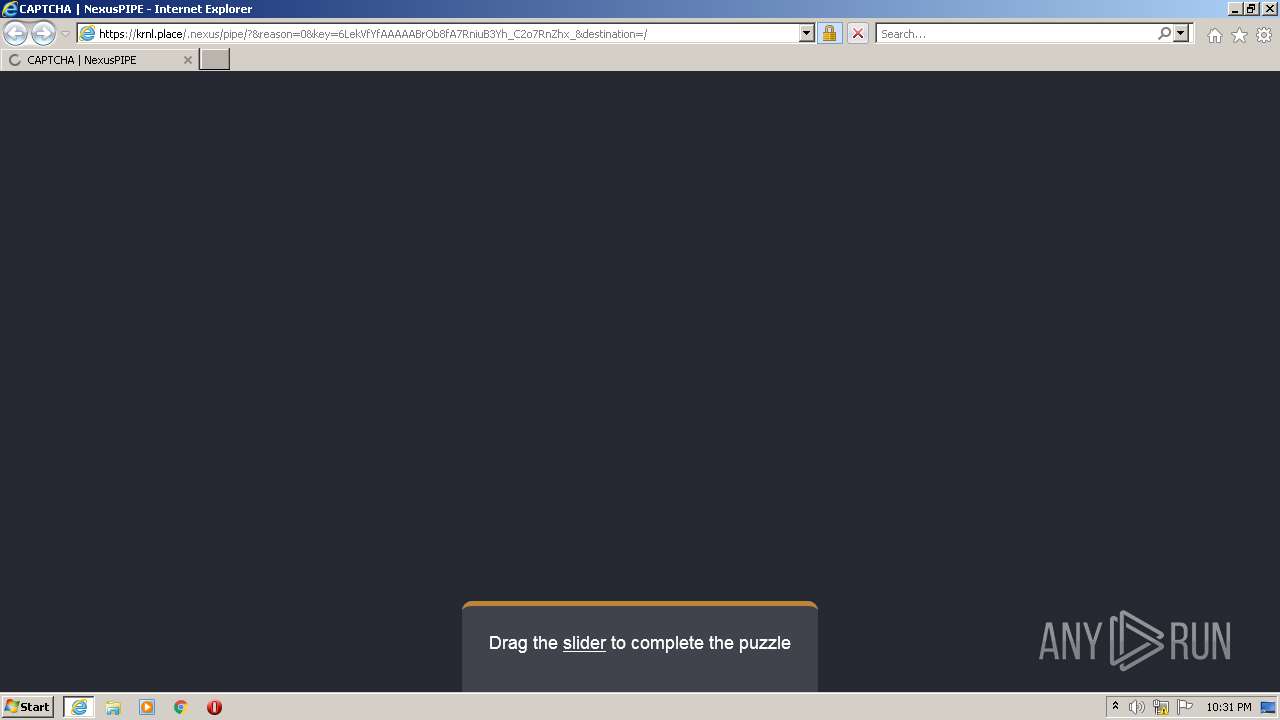Image resolution: width=1280 pixels, height=720 pixels.
Task: Close the CAPTCHA | NexusPIPE tab
Action: pos(187,60)
